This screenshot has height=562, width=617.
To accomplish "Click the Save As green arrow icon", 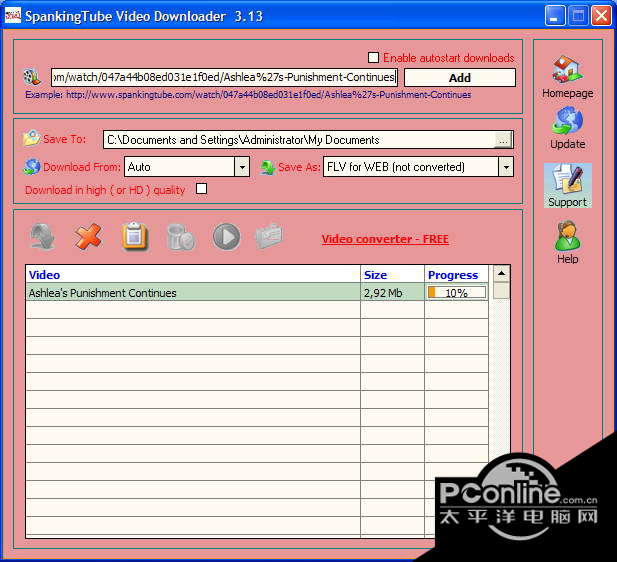I will pos(268,167).
